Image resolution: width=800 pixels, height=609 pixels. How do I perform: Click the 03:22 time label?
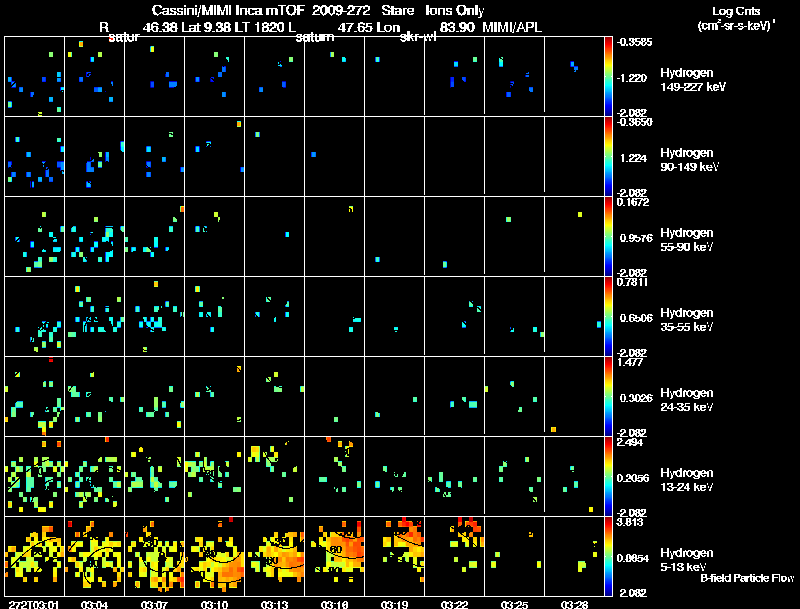(x=454, y=604)
